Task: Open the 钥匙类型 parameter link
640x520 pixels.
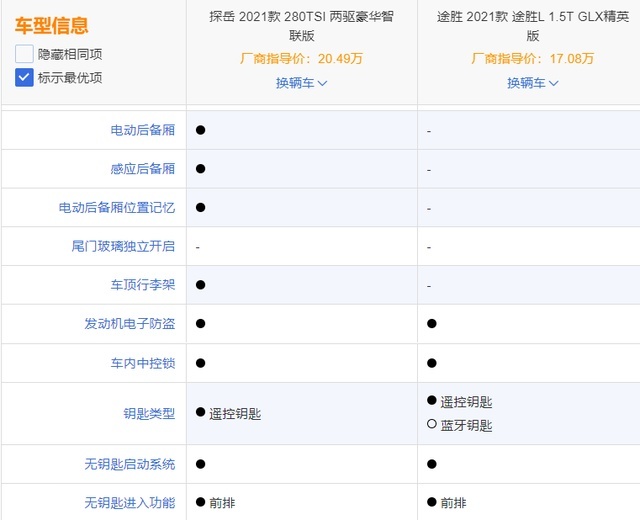Action: [149, 414]
